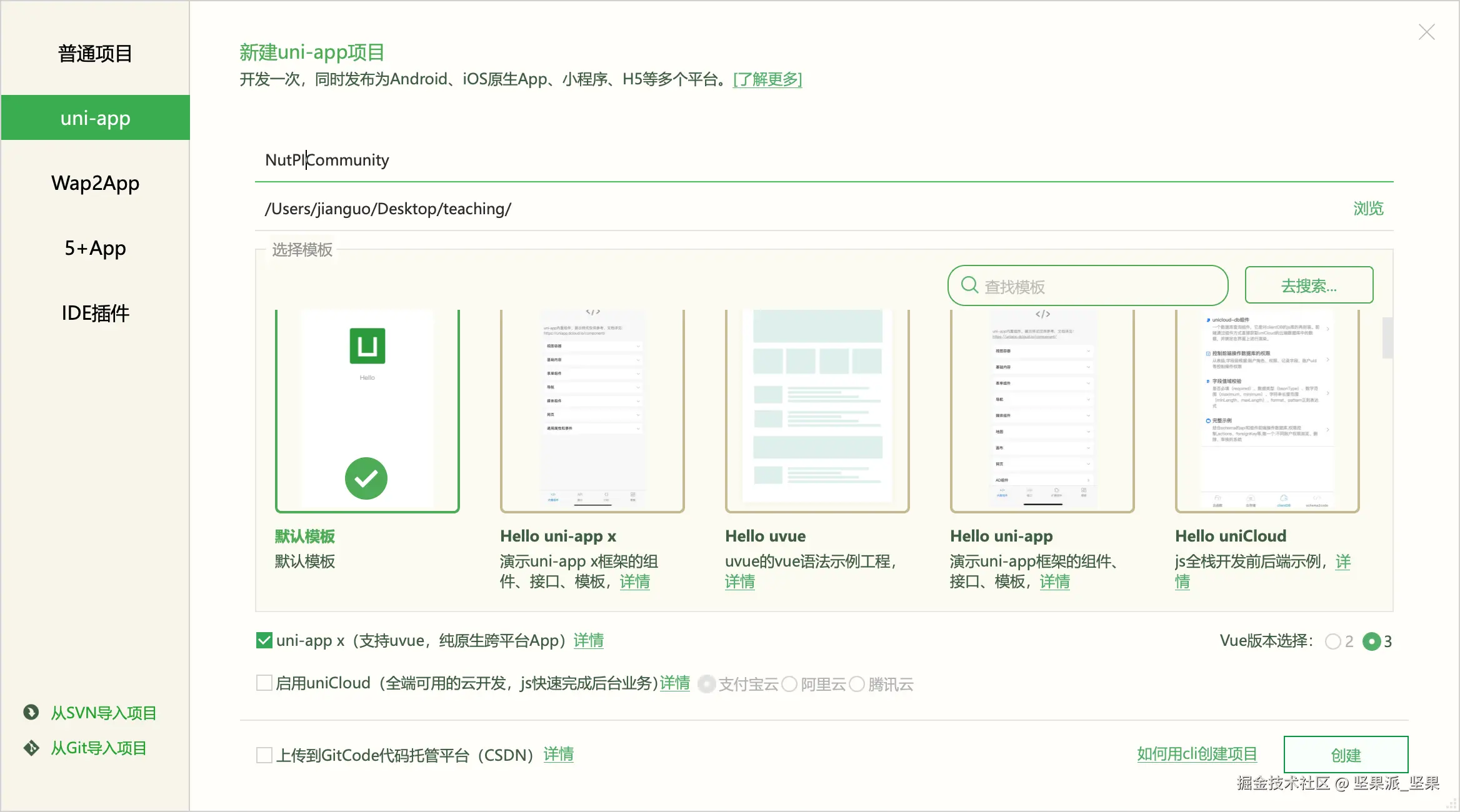Click the HBuilder logo in default template
The height and width of the screenshot is (812, 1460).
pyautogui.click(x=367, y=345)
